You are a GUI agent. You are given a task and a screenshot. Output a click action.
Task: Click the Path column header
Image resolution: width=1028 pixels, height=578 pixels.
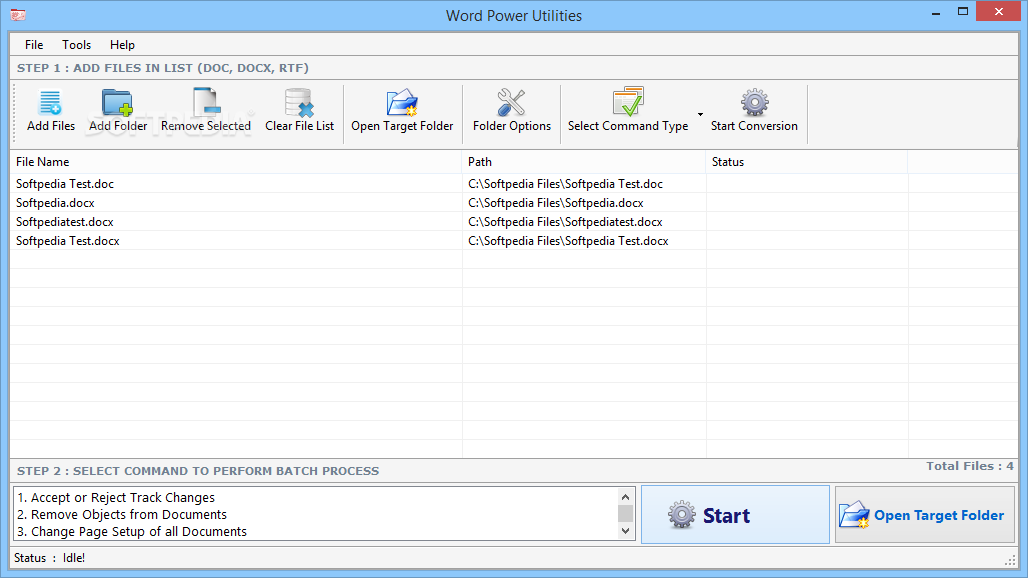[x=584, y=162]
